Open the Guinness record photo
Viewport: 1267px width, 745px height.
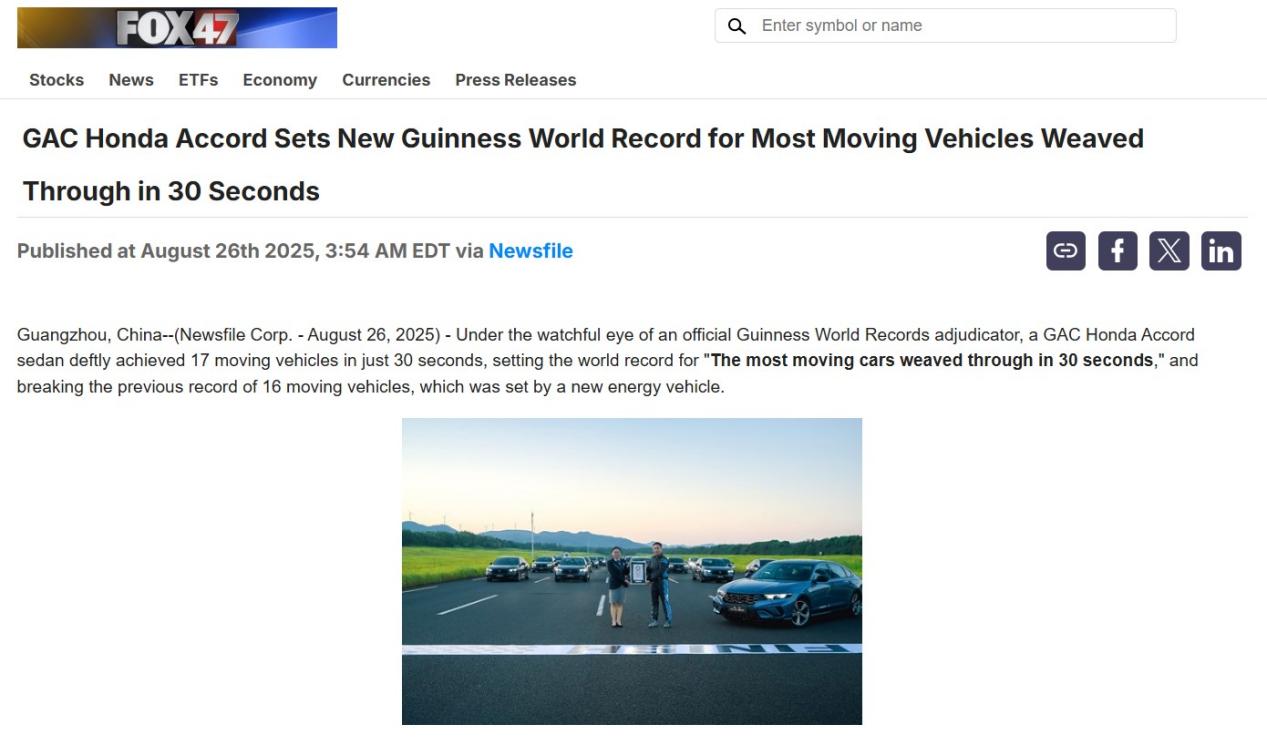pyautogui.click(x=632, y=571)
